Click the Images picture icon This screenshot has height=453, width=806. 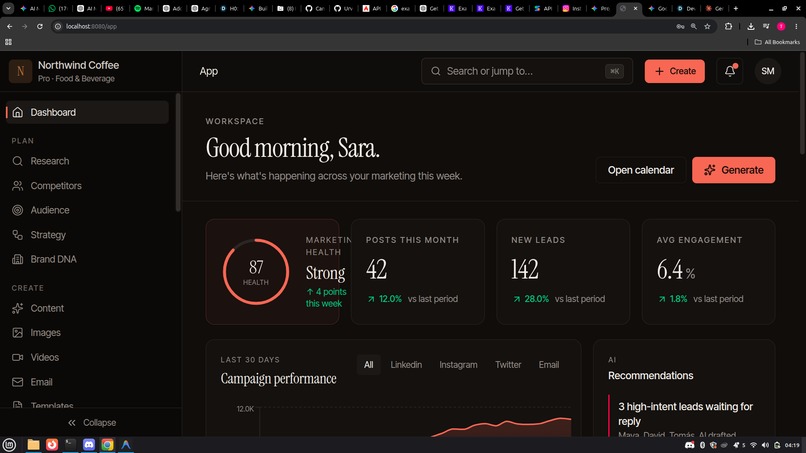(x=17, y=333)
